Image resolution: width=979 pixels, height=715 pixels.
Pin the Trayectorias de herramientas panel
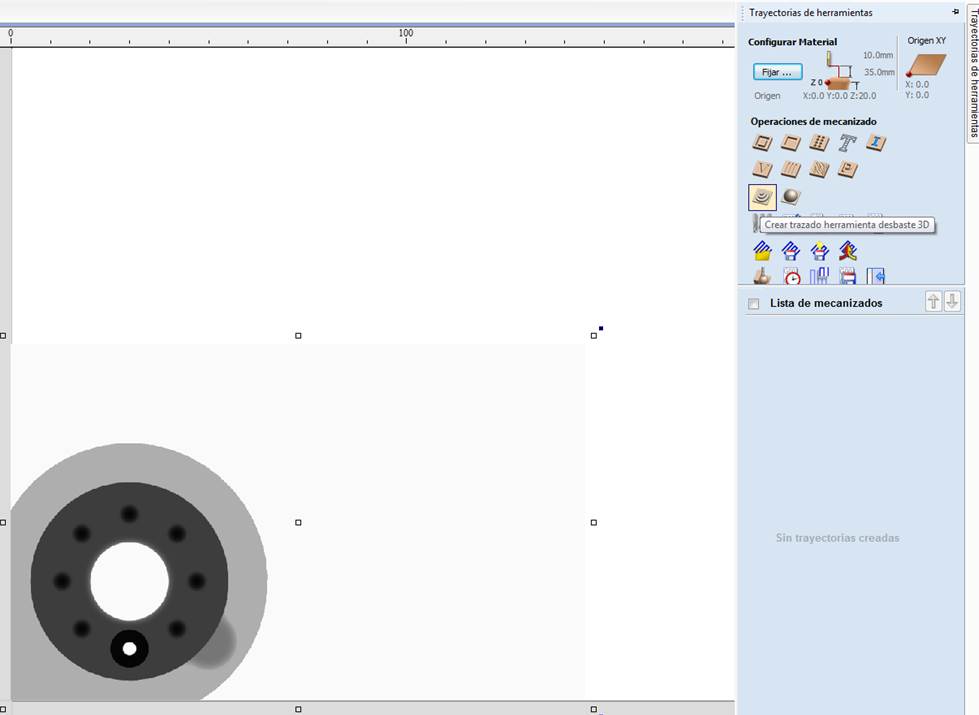pyautogui.click(x=955, y=12)
